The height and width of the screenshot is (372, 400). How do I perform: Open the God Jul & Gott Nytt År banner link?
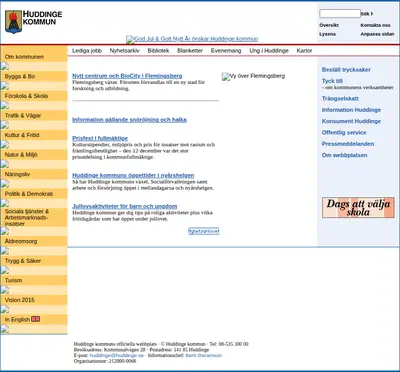pyautogui.click(x=192, y=39)
